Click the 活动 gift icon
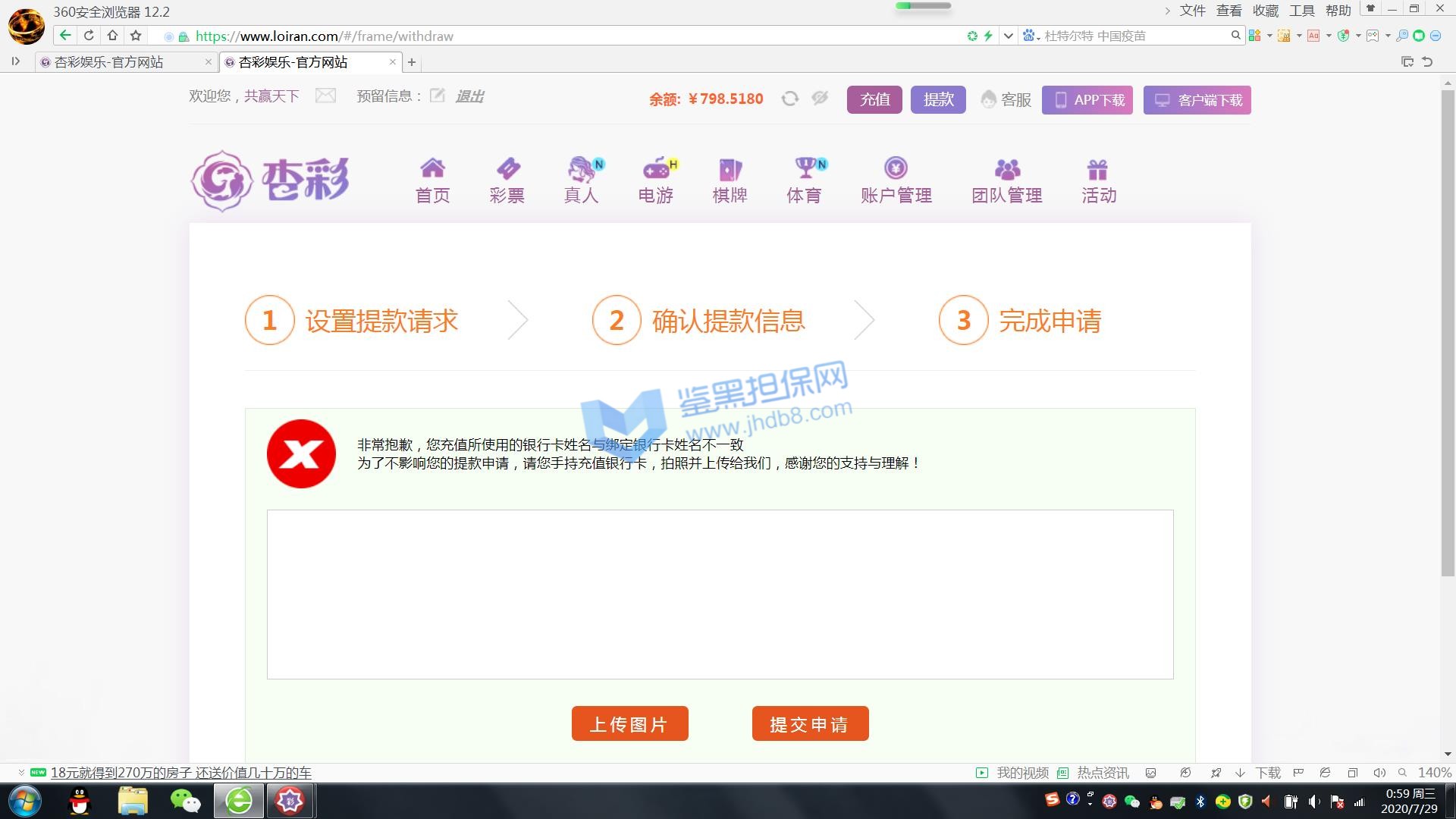 point(1097,168)
